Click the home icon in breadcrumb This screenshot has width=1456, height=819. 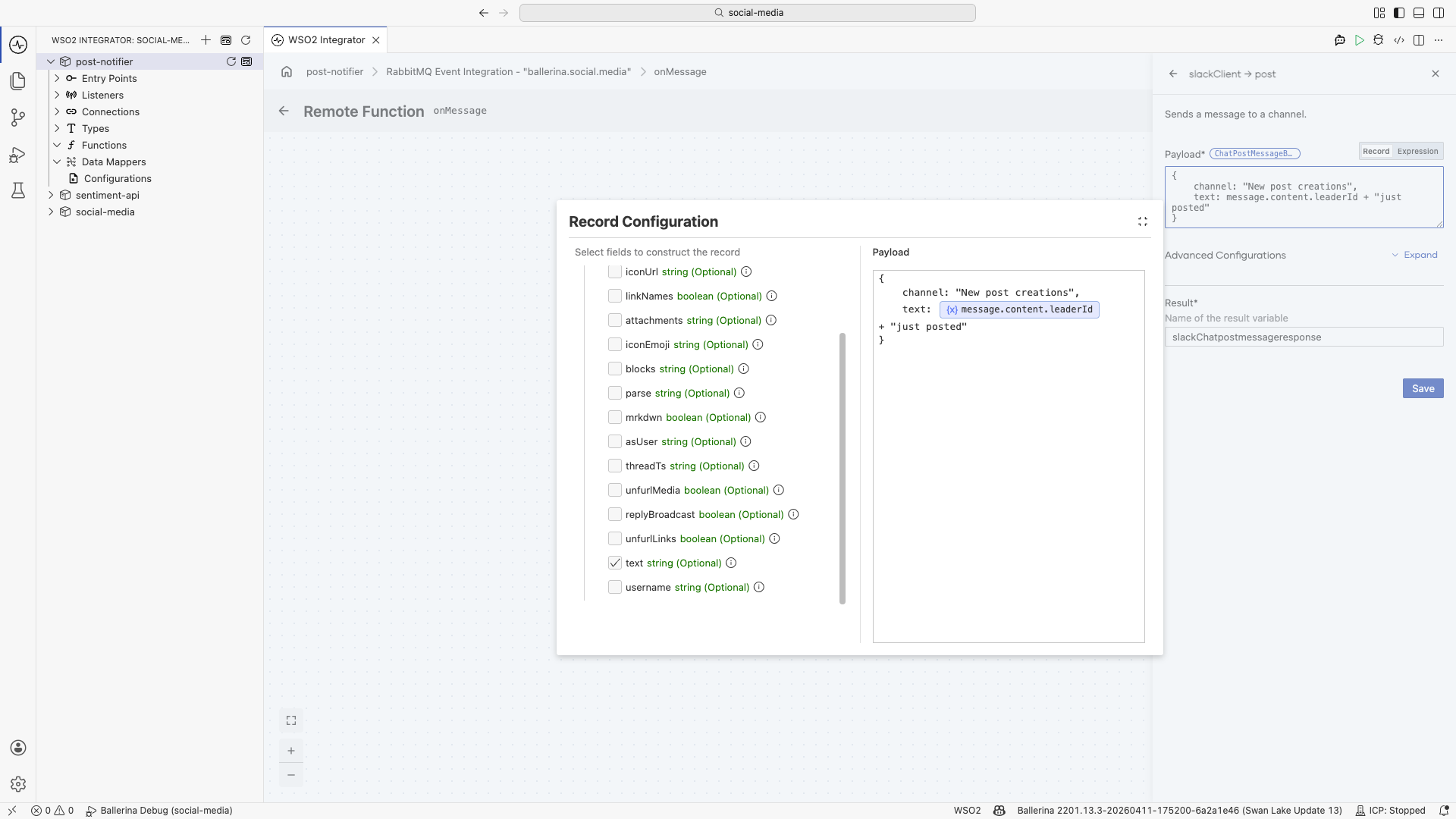tap(287, 71)
